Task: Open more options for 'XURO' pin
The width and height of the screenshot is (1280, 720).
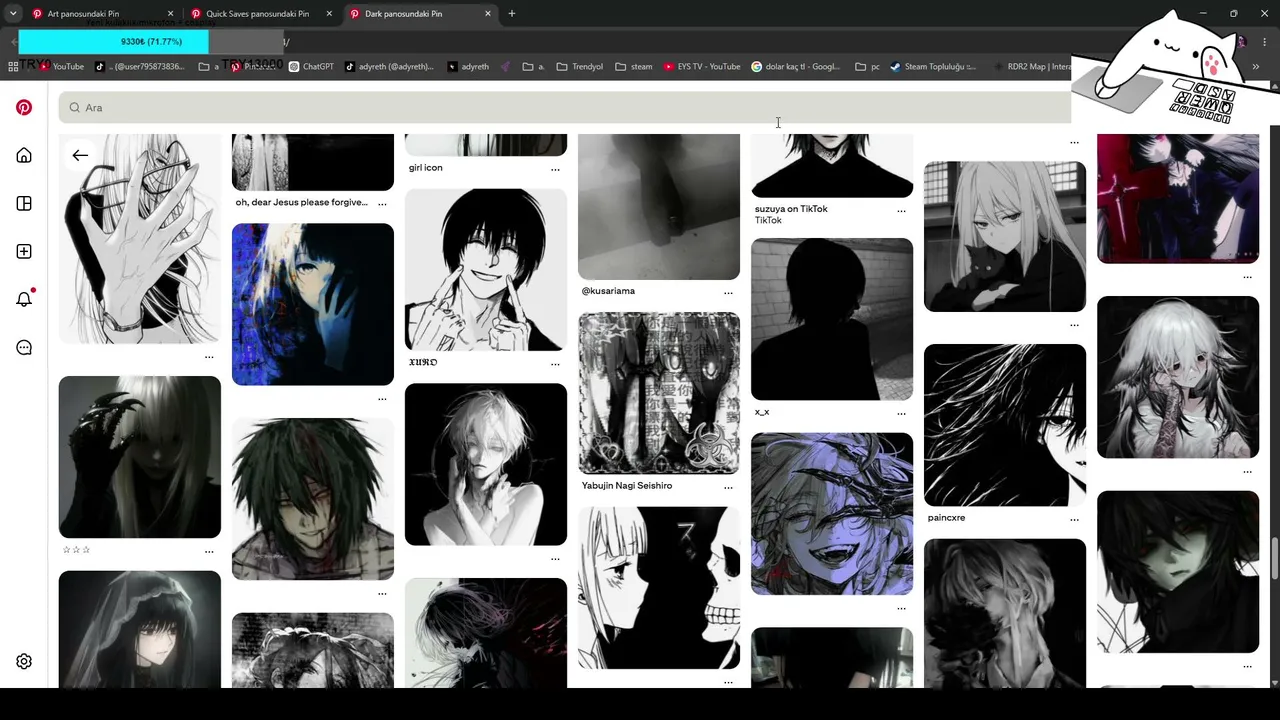Action: tap(555, 364)
